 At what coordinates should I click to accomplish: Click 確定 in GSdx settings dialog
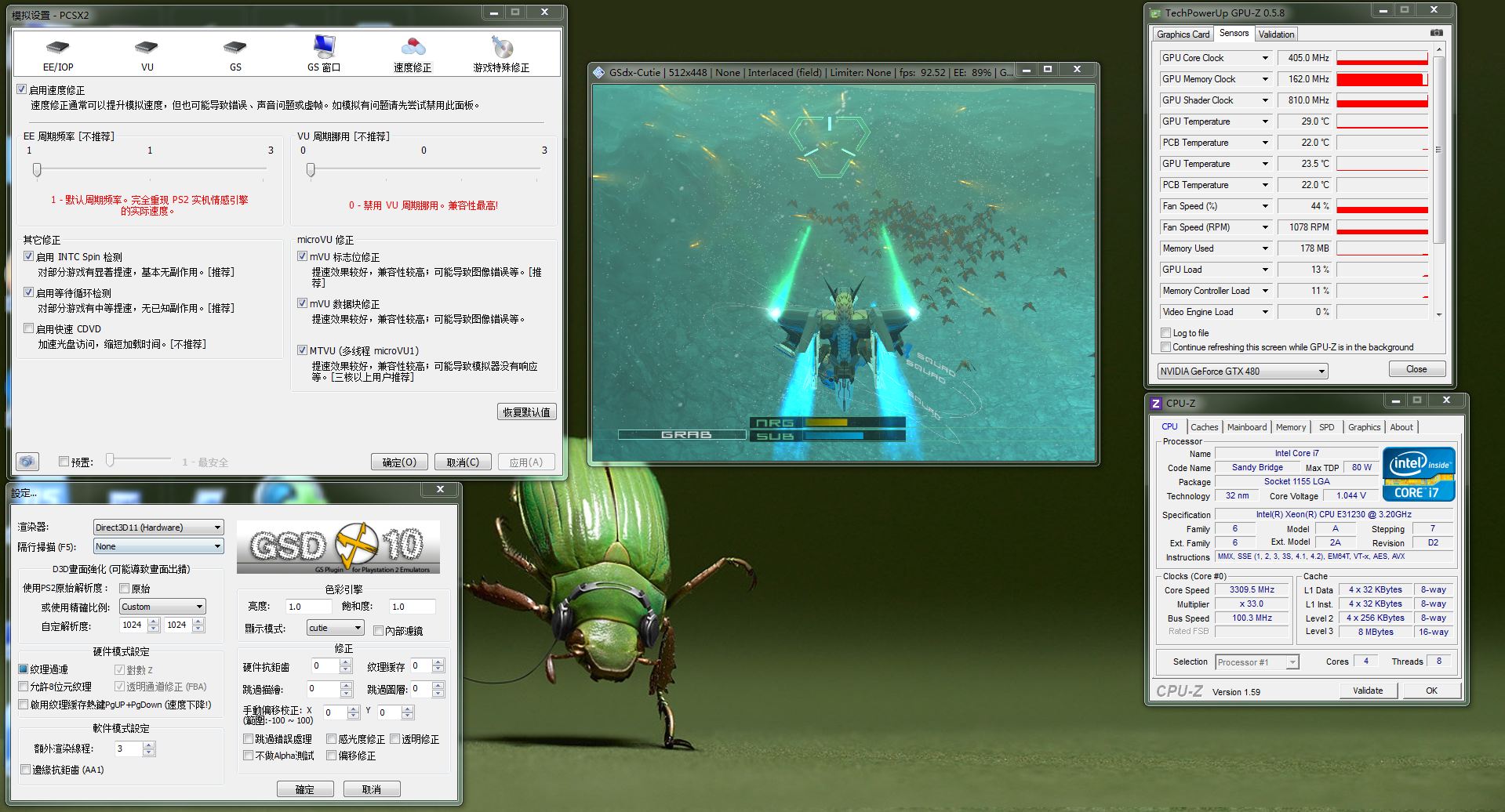point(305,789)
